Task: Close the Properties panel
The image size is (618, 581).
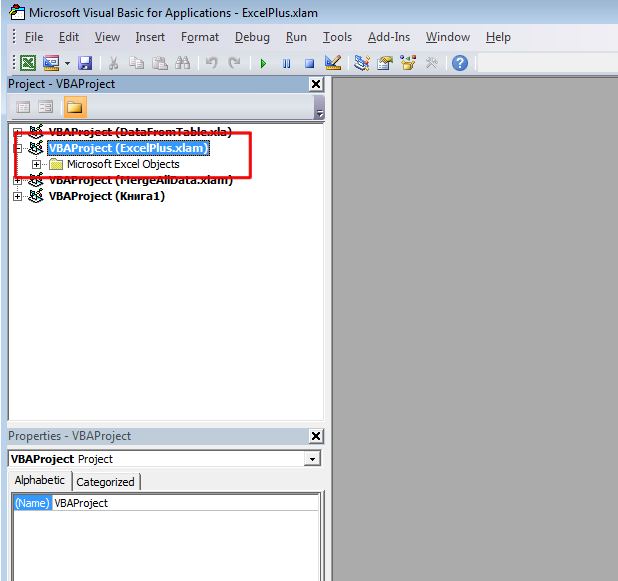Action: pyautogui.click(x=316, y=436)
